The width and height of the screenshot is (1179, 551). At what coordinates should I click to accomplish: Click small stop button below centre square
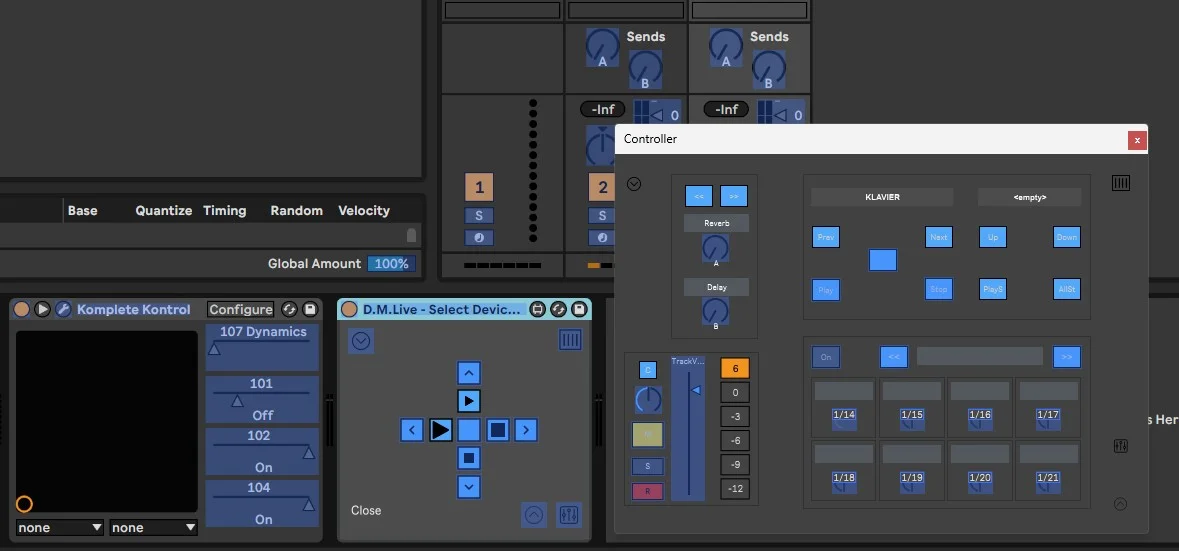(468, 458)
